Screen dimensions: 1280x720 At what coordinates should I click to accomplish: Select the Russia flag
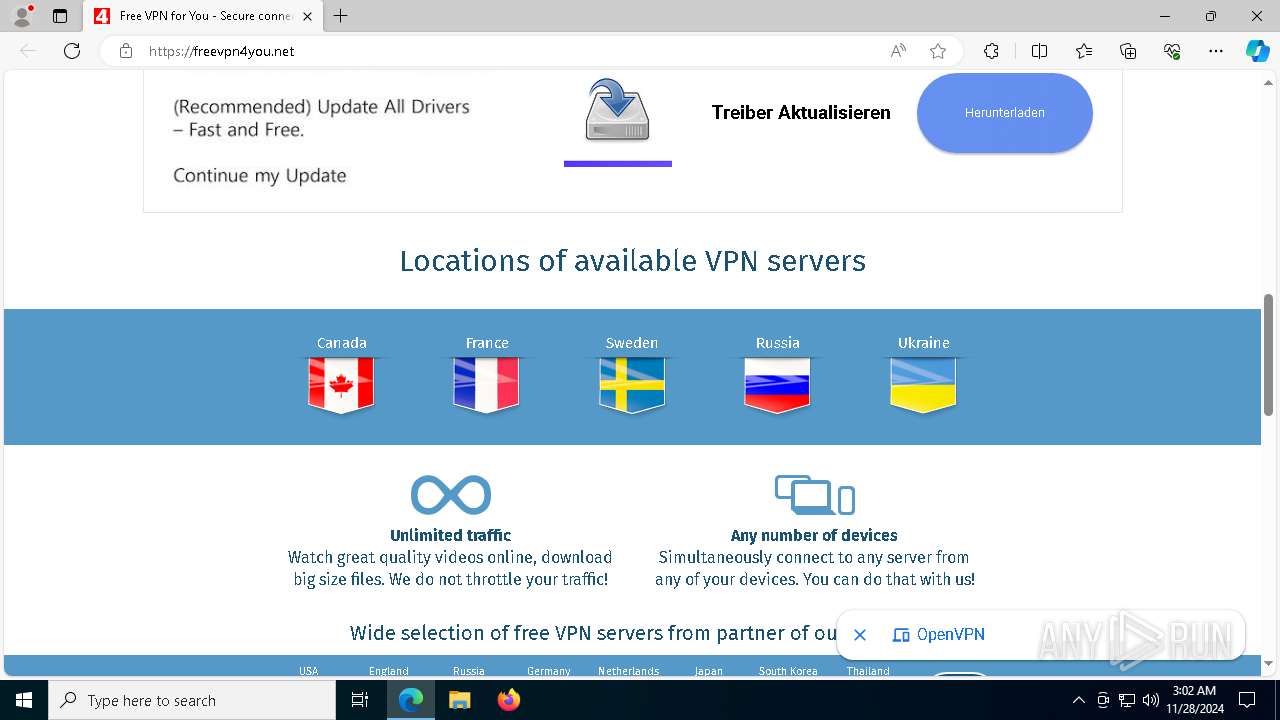[777, 385]
